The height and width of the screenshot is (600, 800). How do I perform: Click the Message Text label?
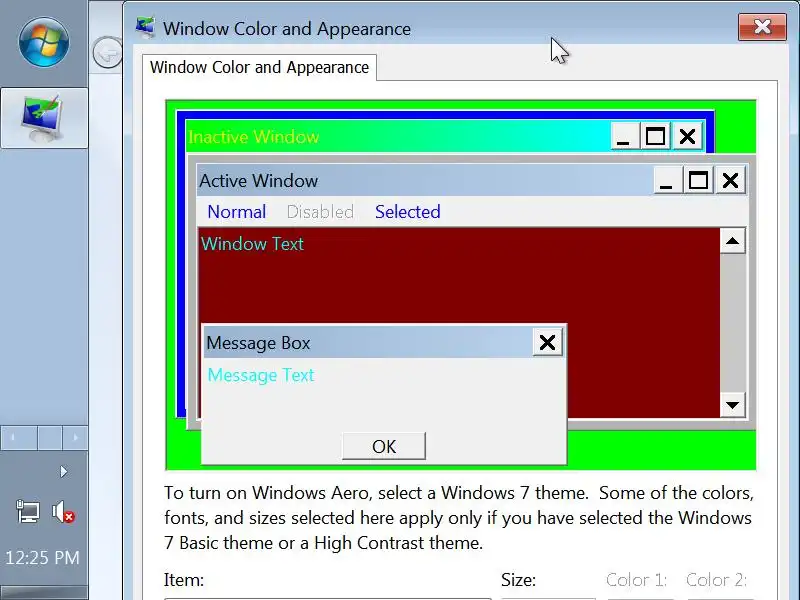click(261, 375)
